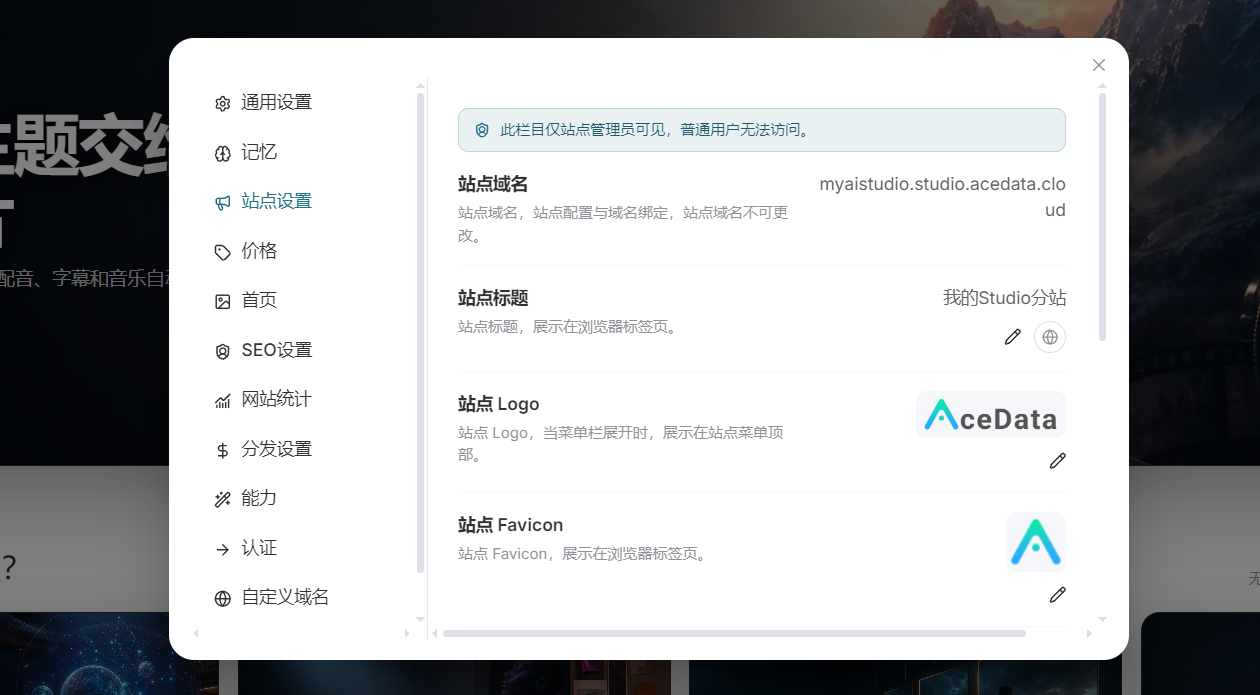
Task: Click the Favicon preview thumbnail
Action: tap(1036, 542)
